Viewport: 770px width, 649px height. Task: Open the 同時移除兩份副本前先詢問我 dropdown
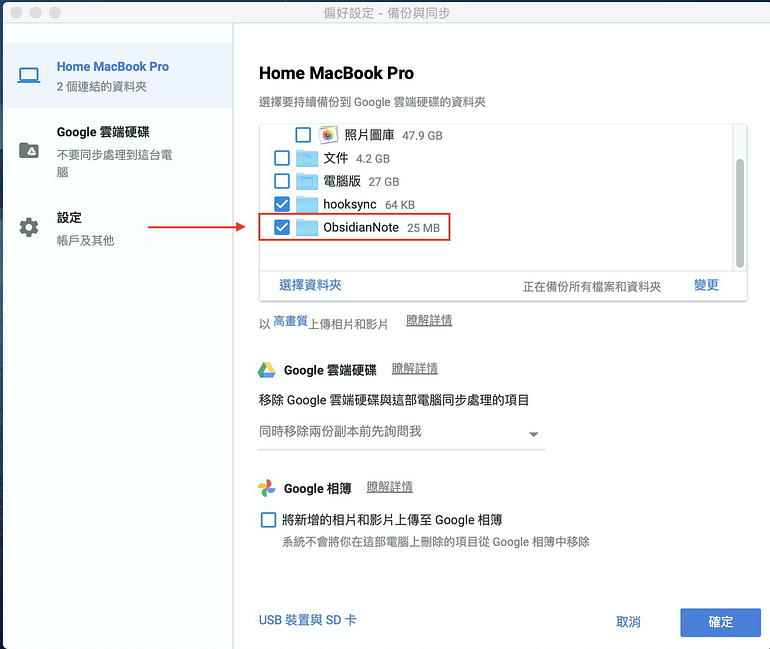click(x=401, y=433)
